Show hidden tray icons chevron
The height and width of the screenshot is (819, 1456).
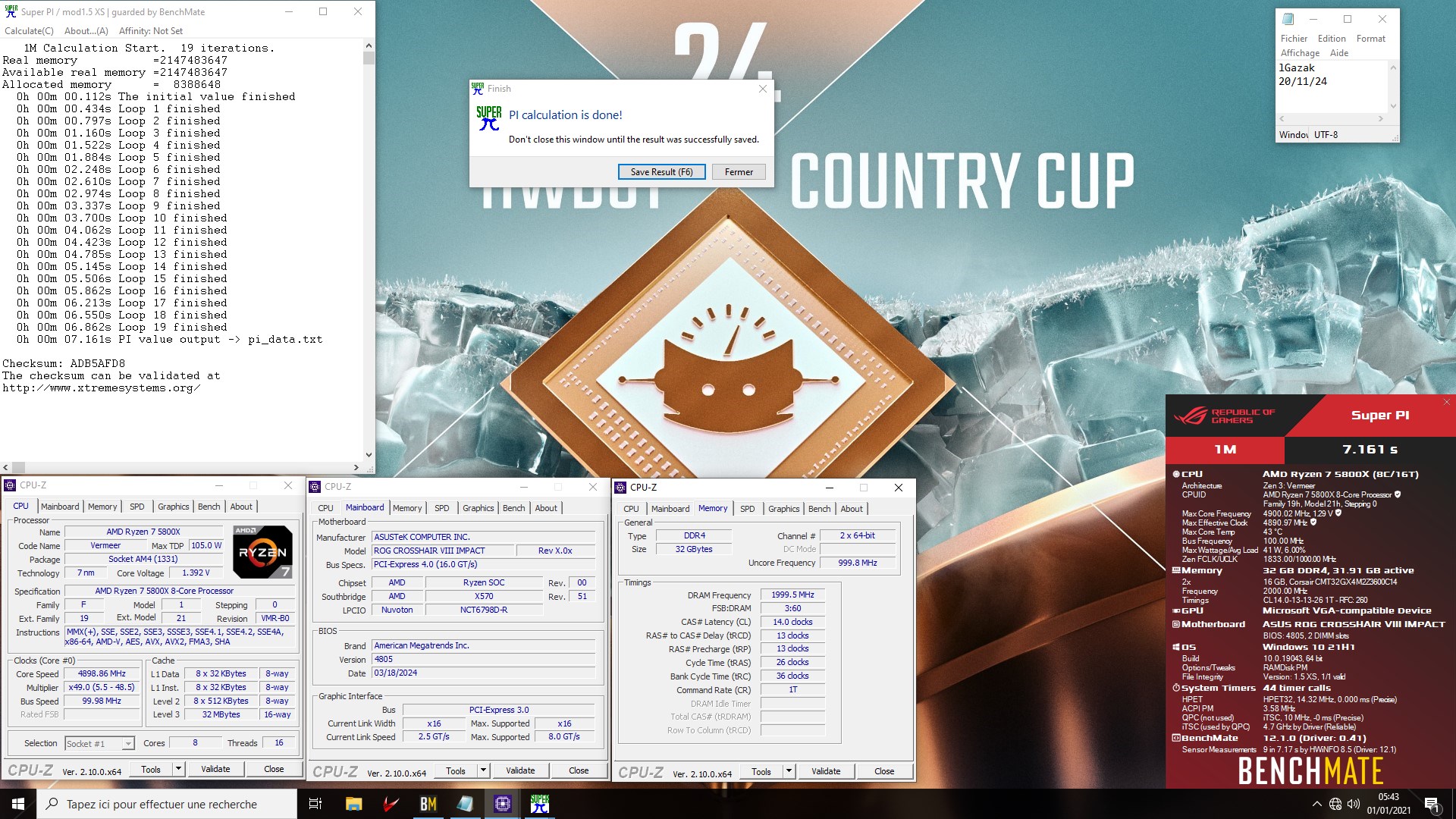click(1316, 804)
